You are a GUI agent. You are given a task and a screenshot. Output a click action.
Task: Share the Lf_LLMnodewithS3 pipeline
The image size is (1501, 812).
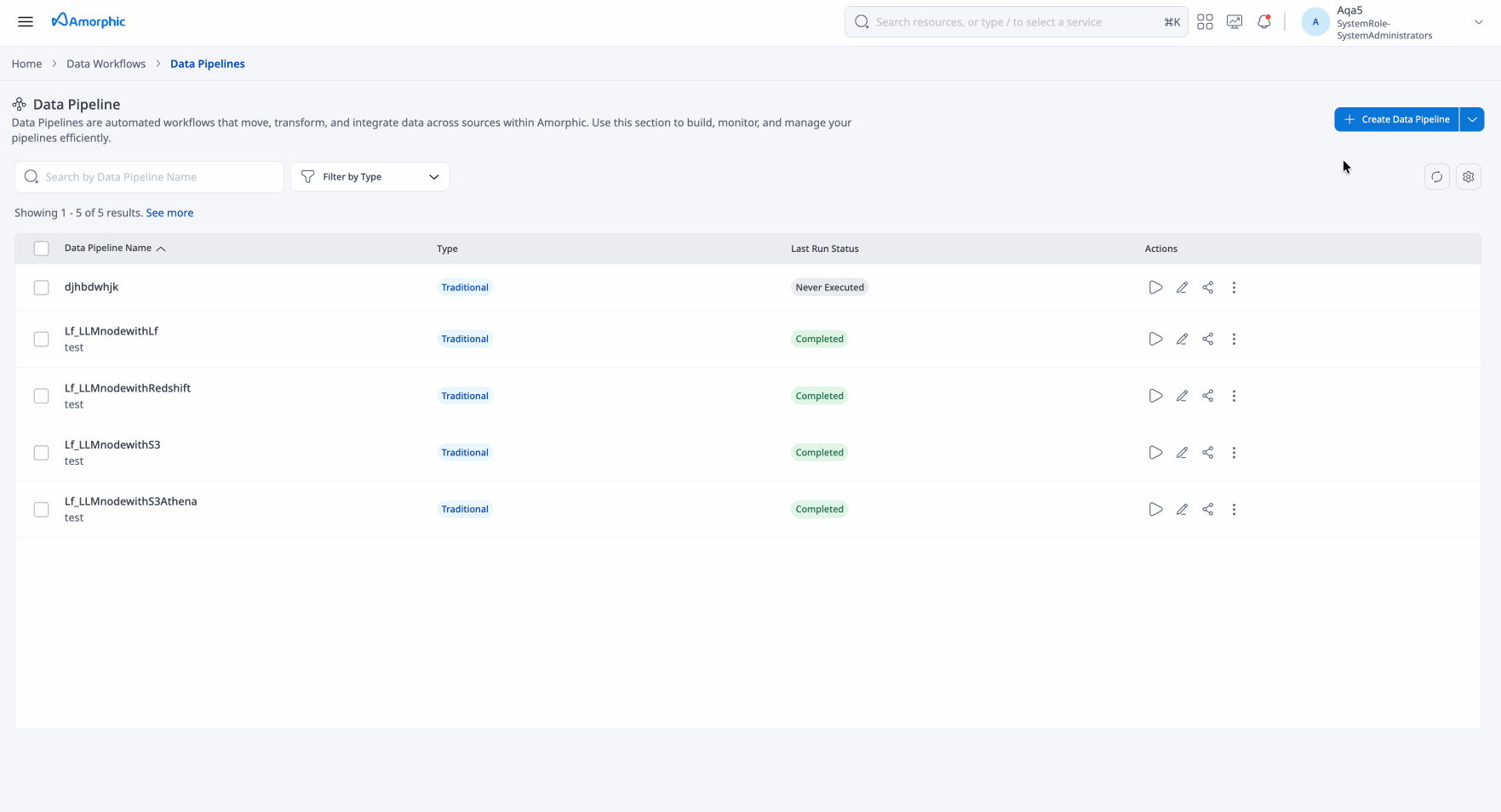[x=1208, y=453]
